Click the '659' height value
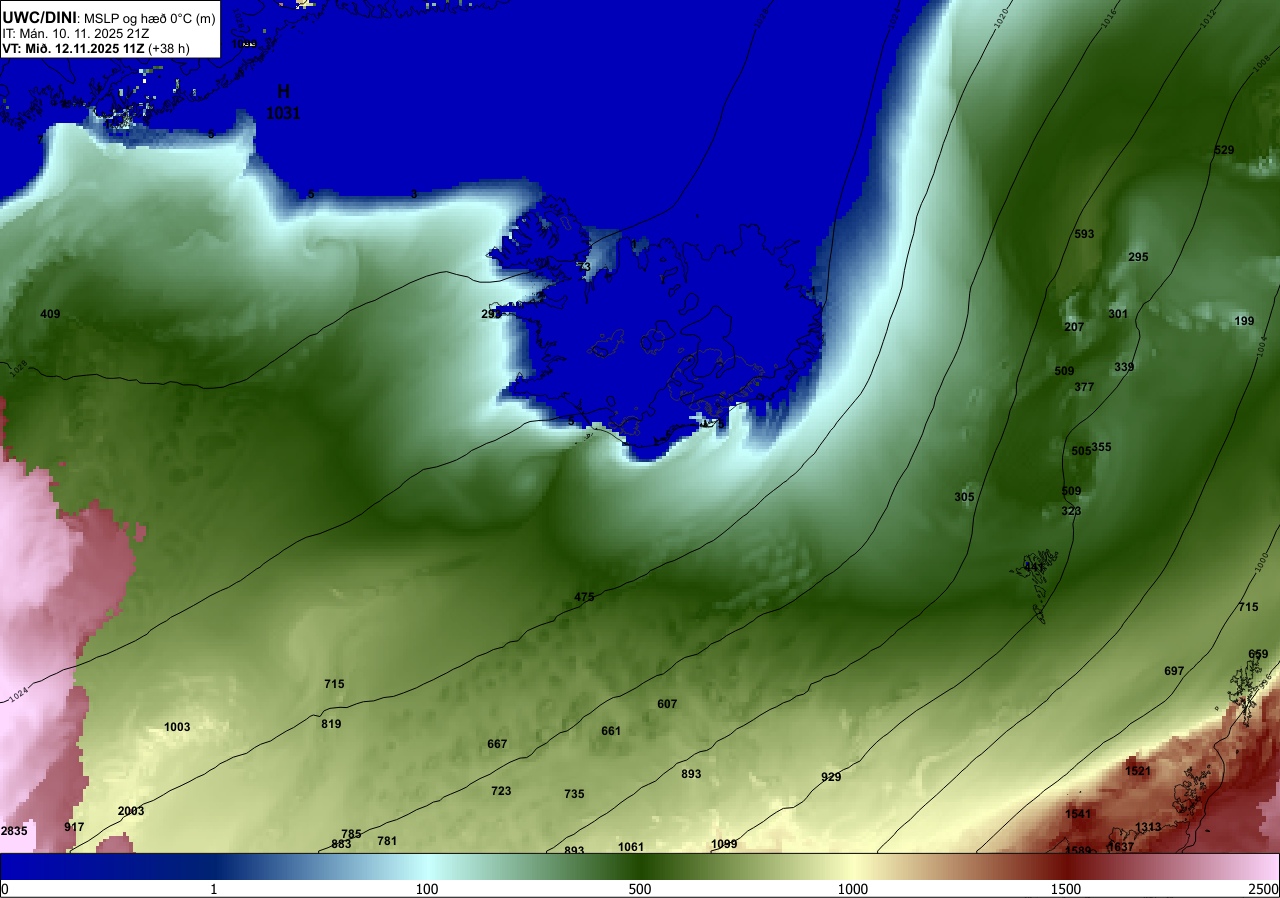 1258,654
